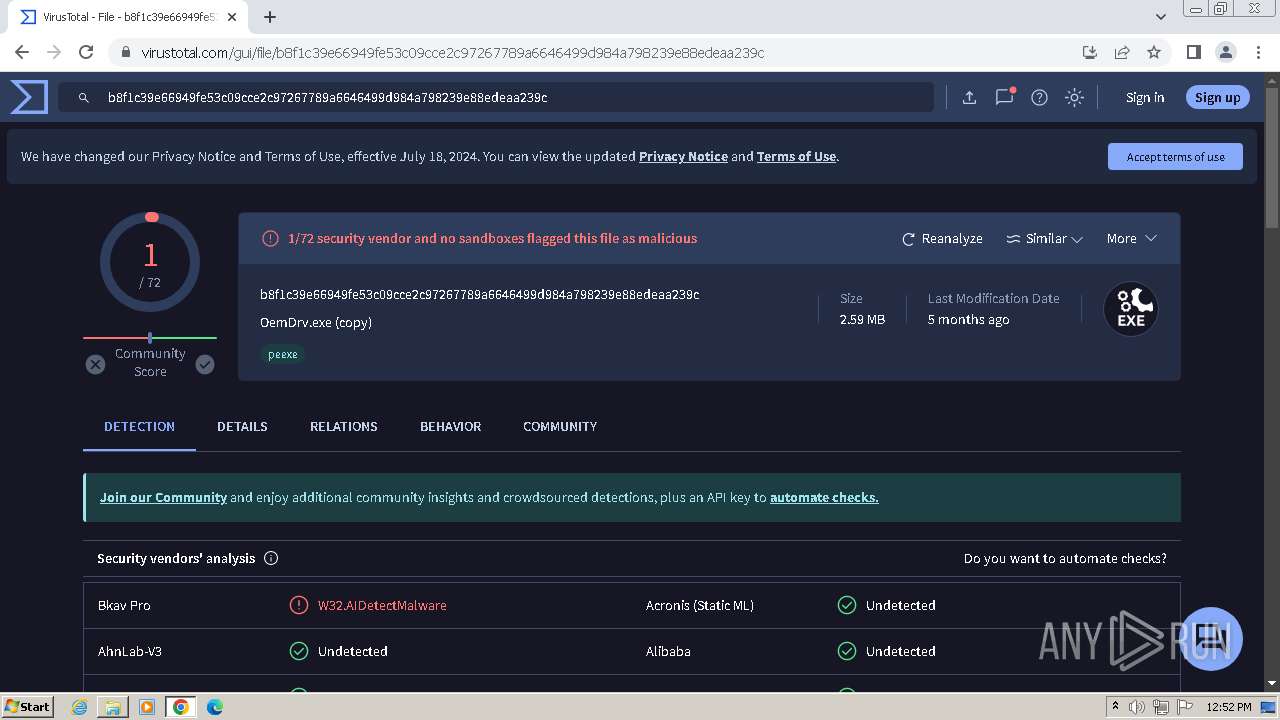Switch to the DETAILS tab
The height and width of the screenshot is (720, 1280).
242,427
